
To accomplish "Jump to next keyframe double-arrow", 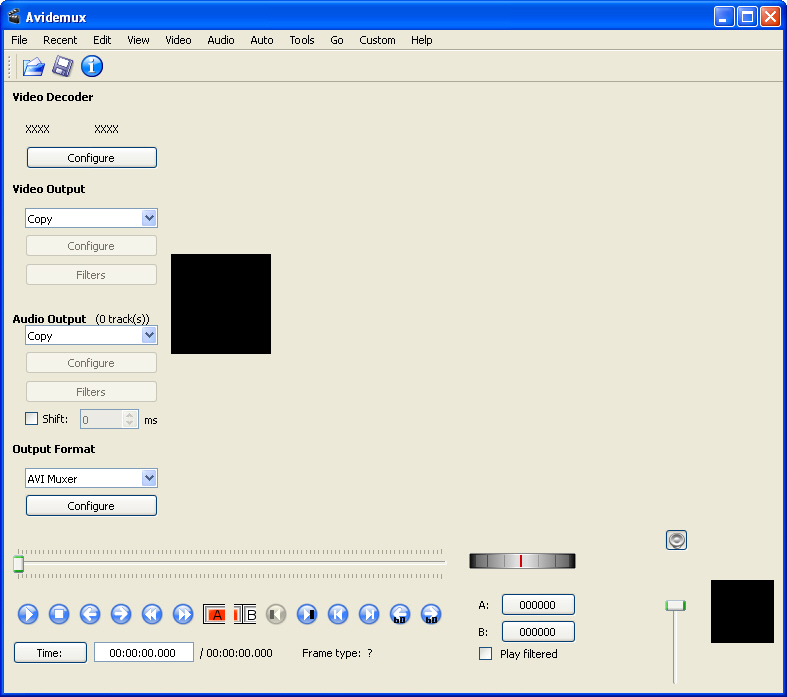I will (x=183, y=614).
